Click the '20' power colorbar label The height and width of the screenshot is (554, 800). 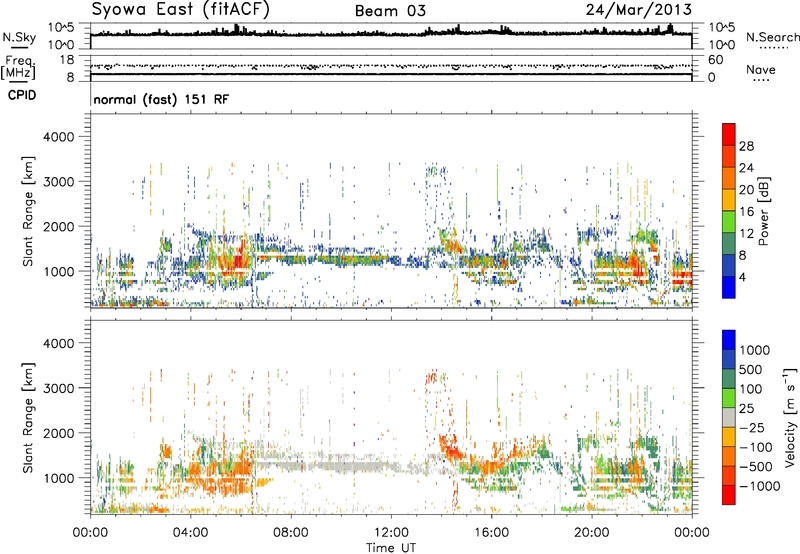[x=746, y=190]
